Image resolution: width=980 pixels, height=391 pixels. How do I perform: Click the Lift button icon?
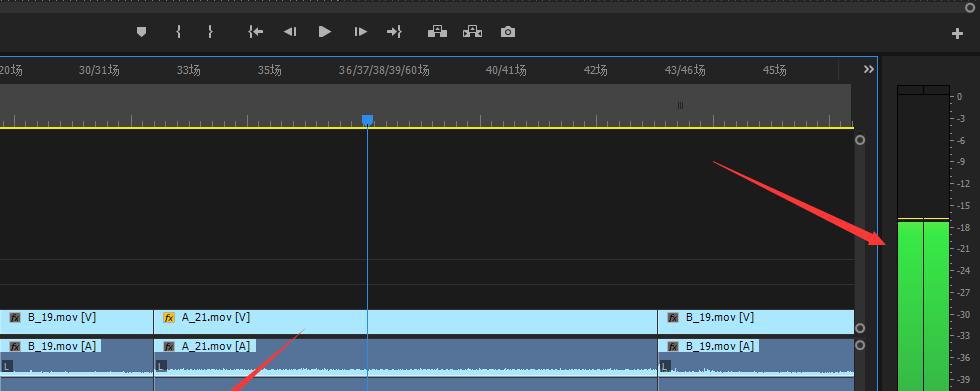tap(437, 32)
